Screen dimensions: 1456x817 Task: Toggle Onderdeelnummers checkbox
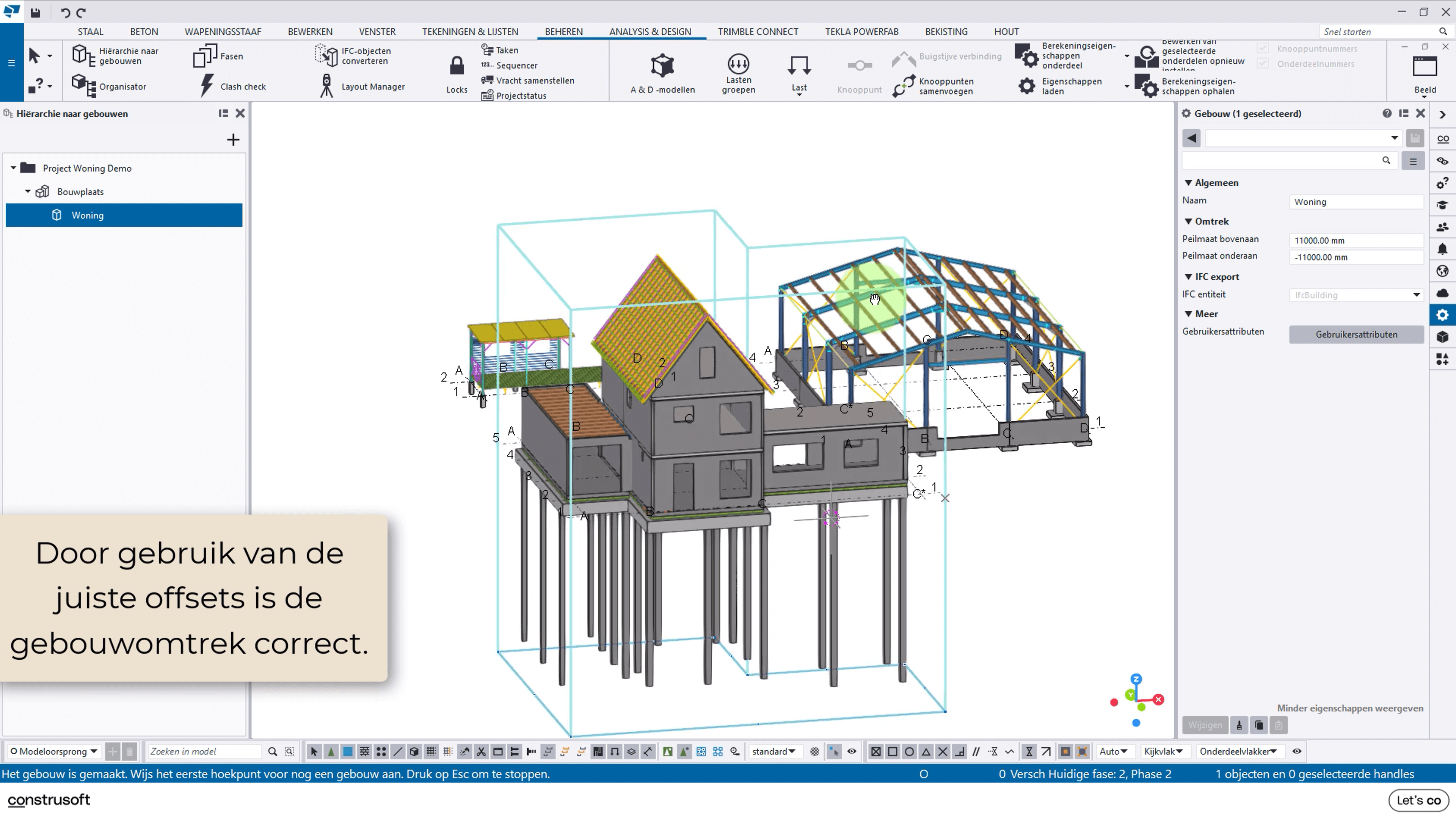tap(1263, 64)
